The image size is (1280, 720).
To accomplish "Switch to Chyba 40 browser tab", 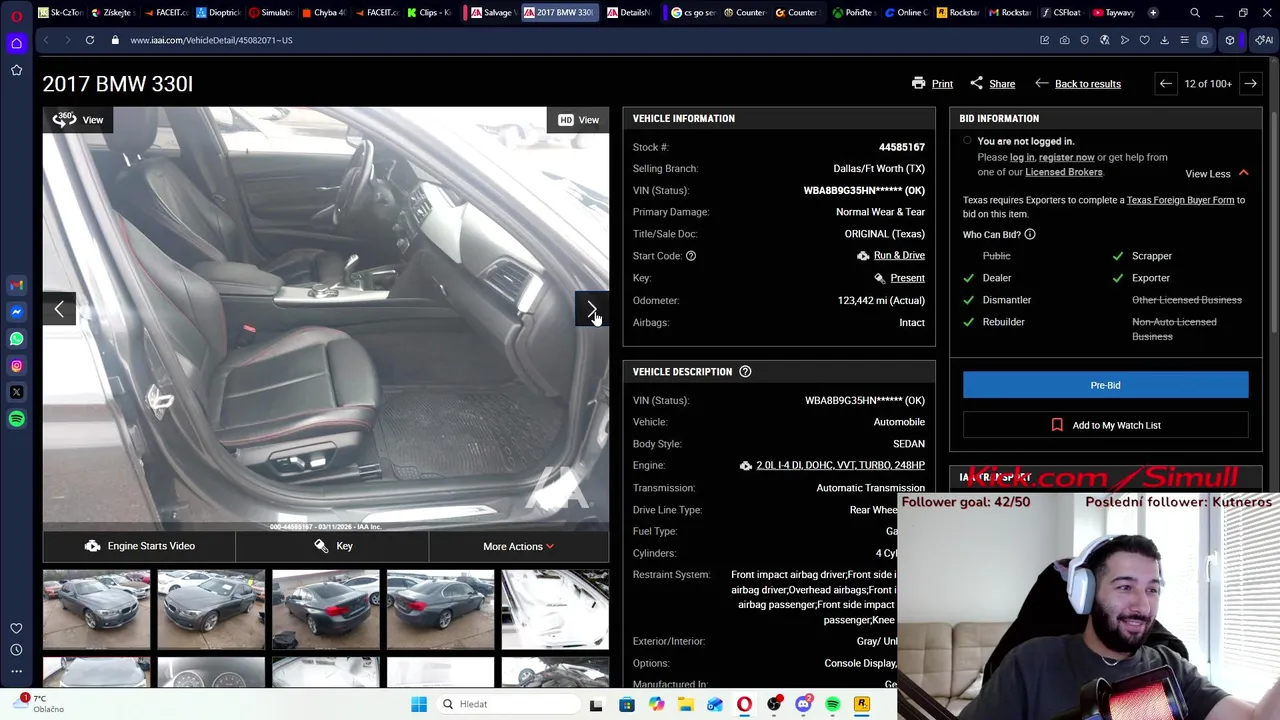I will click(x=323, y=13).
